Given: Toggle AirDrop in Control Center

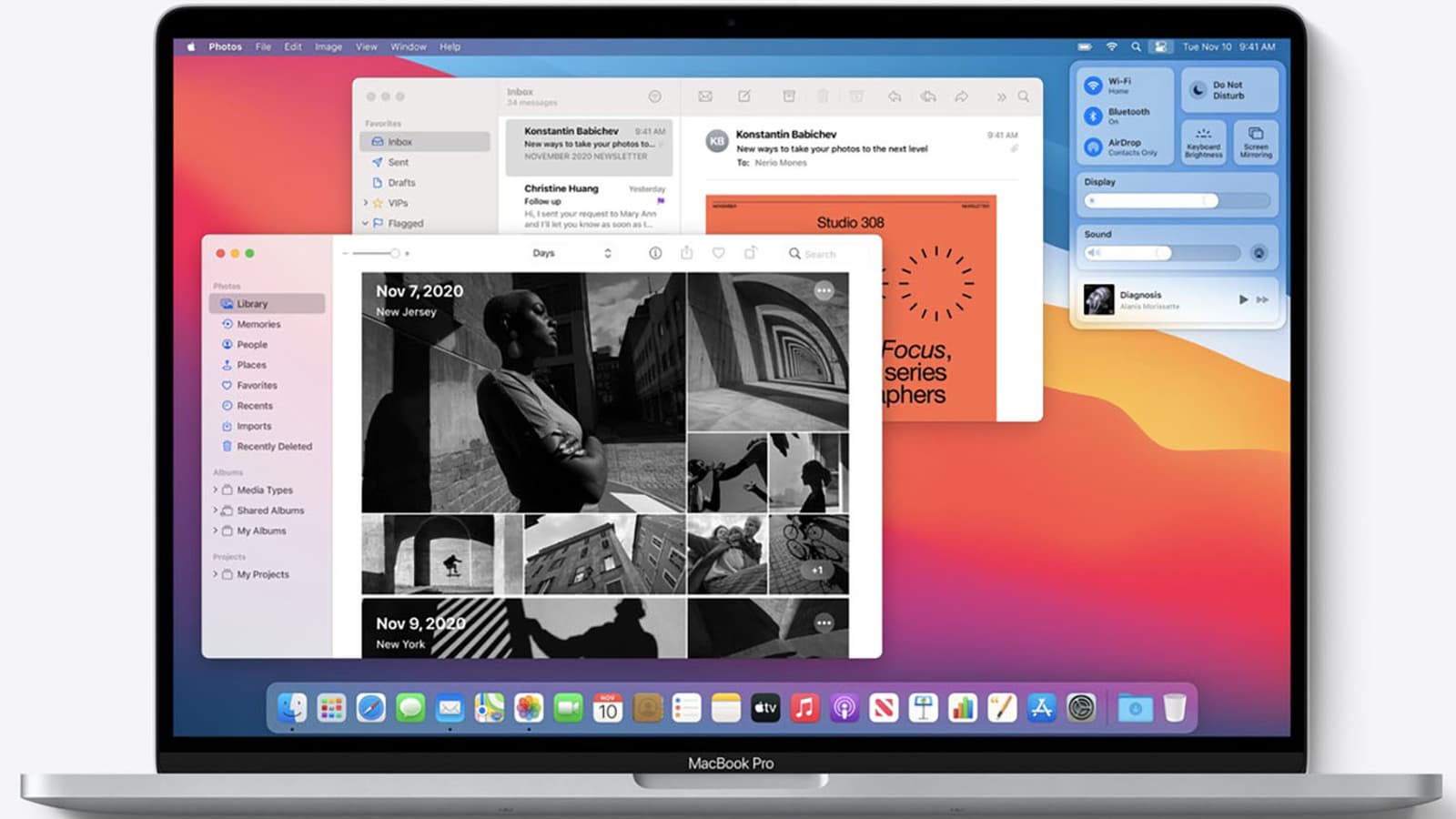Looking at the screenshot, I should pyautogui.click(x=1093, y=147).
